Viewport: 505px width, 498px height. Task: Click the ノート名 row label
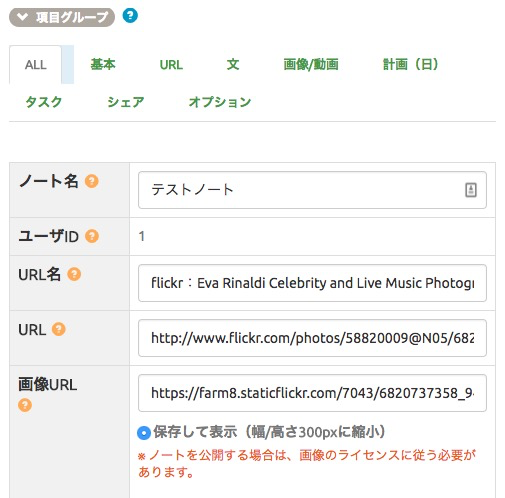[49, 181]
